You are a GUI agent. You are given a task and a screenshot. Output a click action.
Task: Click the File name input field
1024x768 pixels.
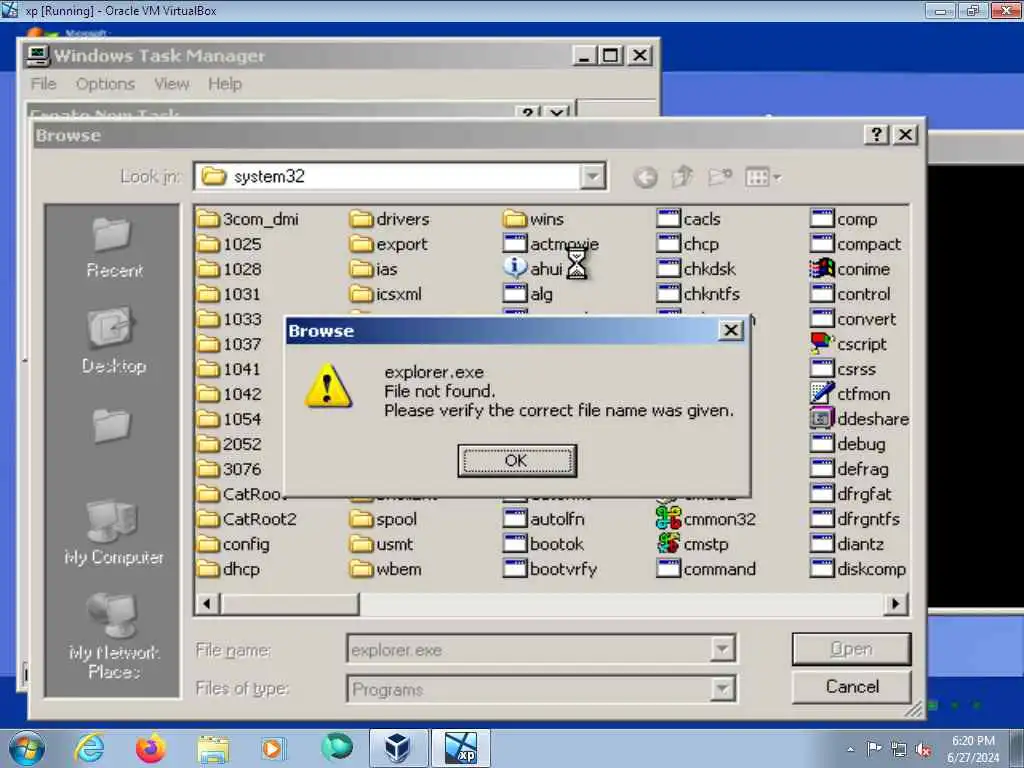coord(529,649)
